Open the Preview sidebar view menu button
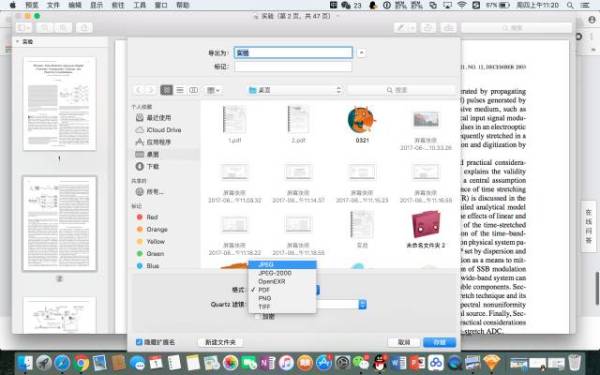 (24, 28)
